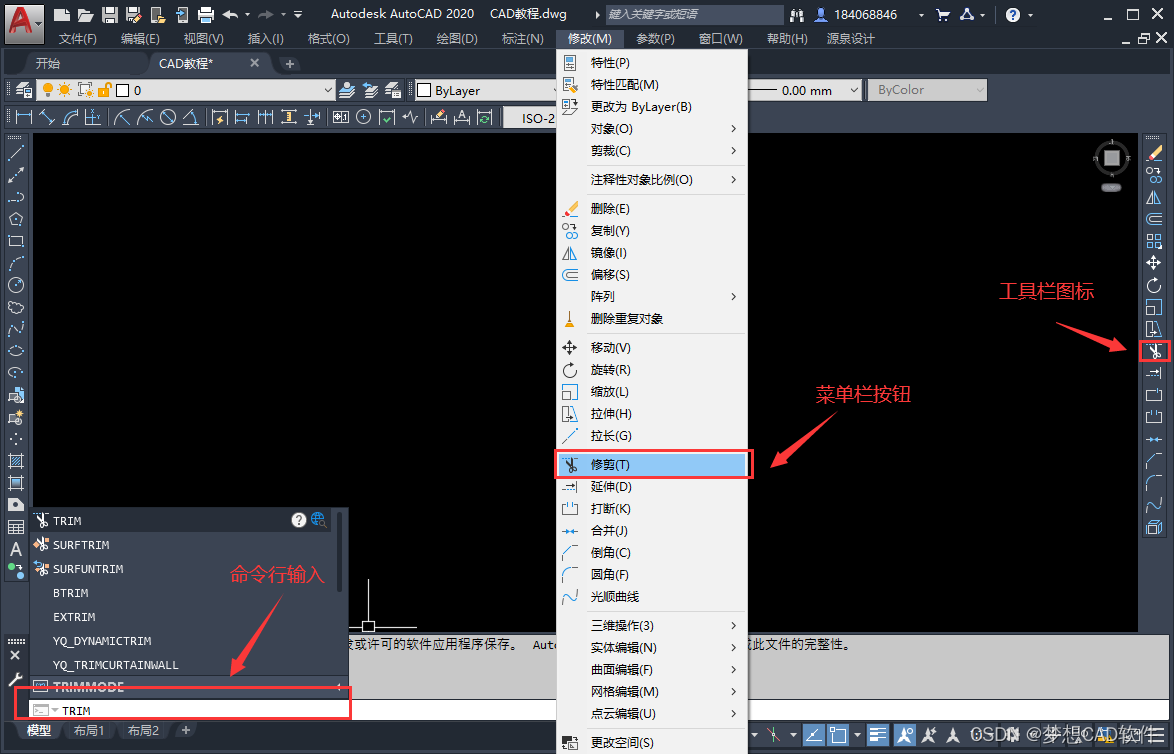The width and height of the screenshot is (1174, 754).
Task: Click the Save icon in quick access bar
Action: tap(110, 14)
